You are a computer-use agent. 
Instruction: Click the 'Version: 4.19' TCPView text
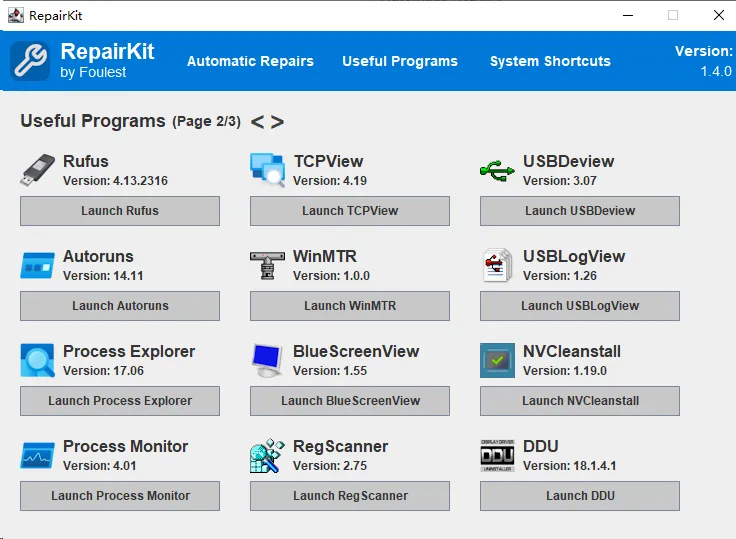coord(330,181)
